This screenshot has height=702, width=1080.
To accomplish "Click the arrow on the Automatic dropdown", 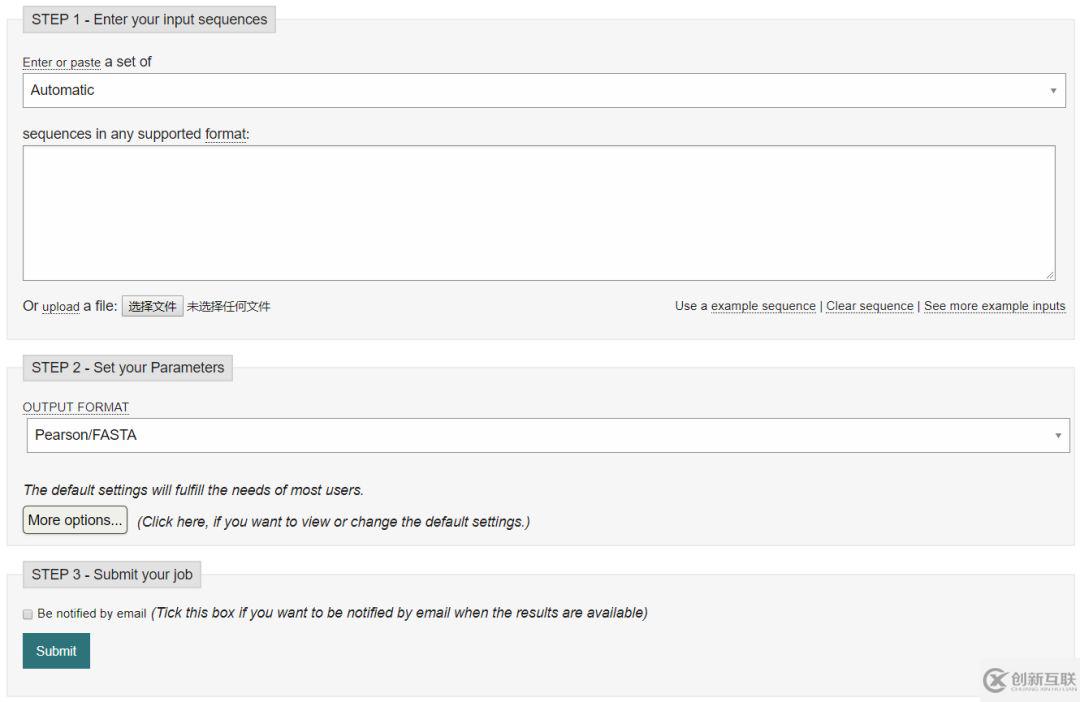I will click(x=1053, y=91).
